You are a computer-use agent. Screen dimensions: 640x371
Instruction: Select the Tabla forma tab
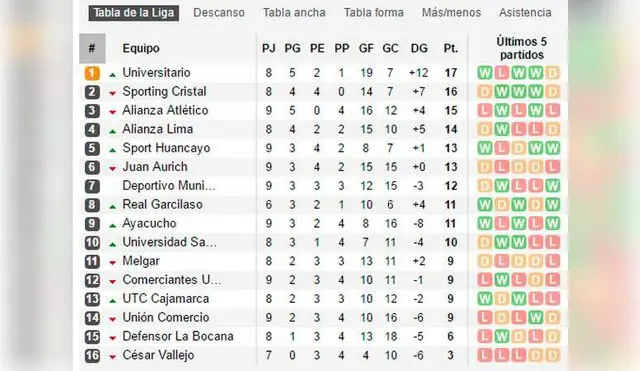pos(373,13)
